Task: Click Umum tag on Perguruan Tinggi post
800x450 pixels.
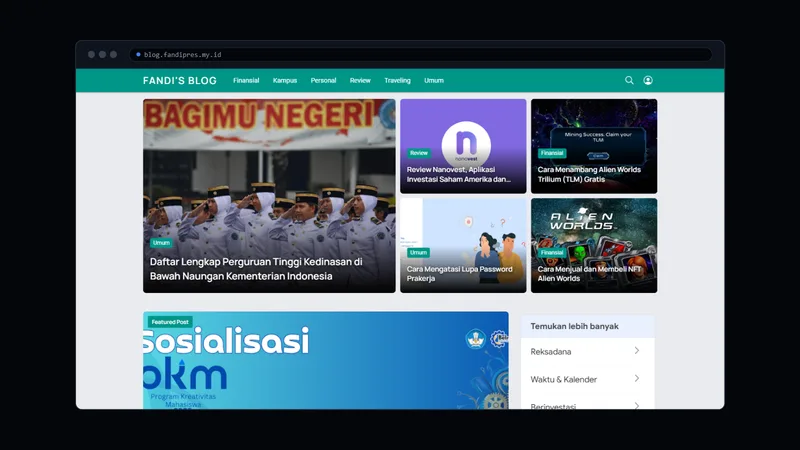Action: (x=161, y=243)
